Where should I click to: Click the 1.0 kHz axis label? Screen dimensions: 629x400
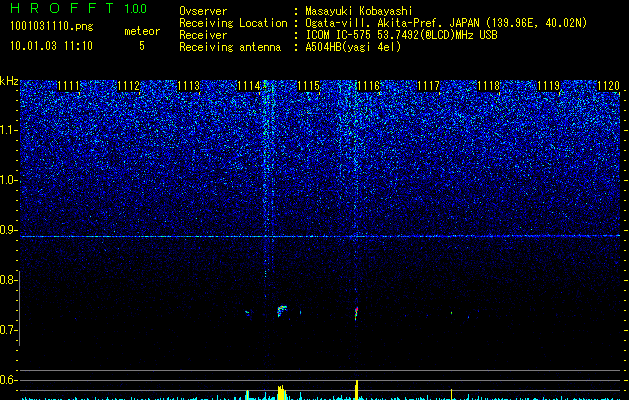tap(8, 180)
